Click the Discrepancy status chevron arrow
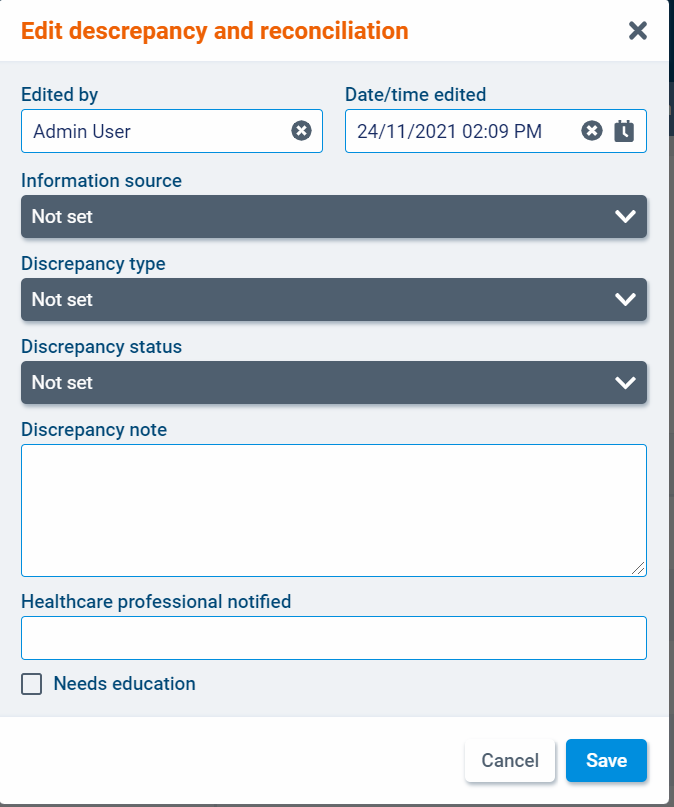Viewport: 674px width, 807px height. (625, 382)
